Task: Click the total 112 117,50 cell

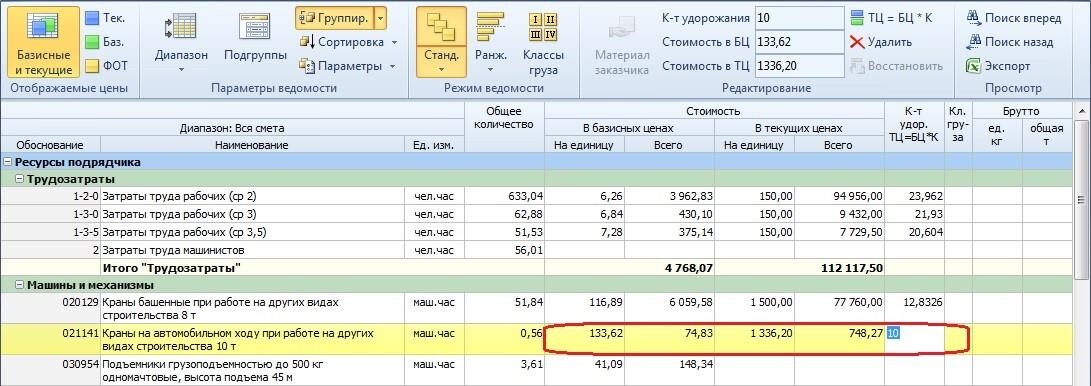Action: [x=839, y=267]
